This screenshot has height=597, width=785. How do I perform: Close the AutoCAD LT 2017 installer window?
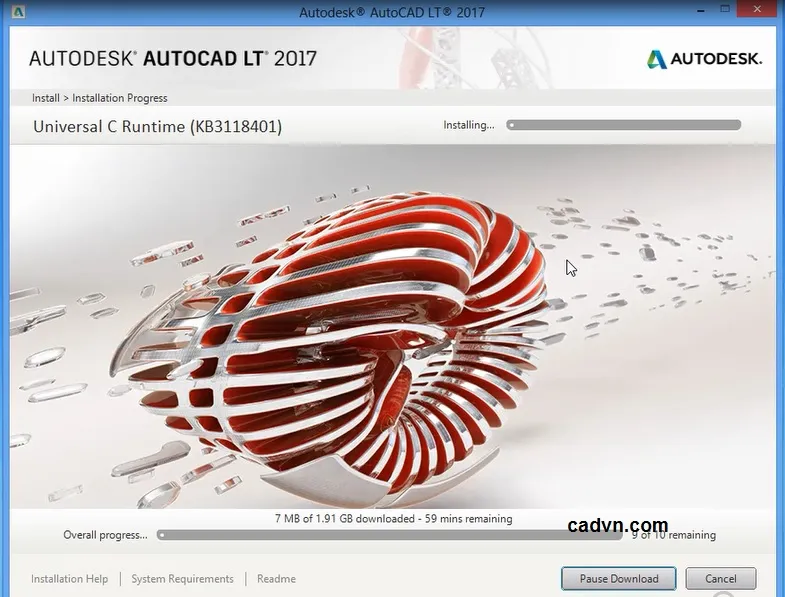tap(757, 9)
